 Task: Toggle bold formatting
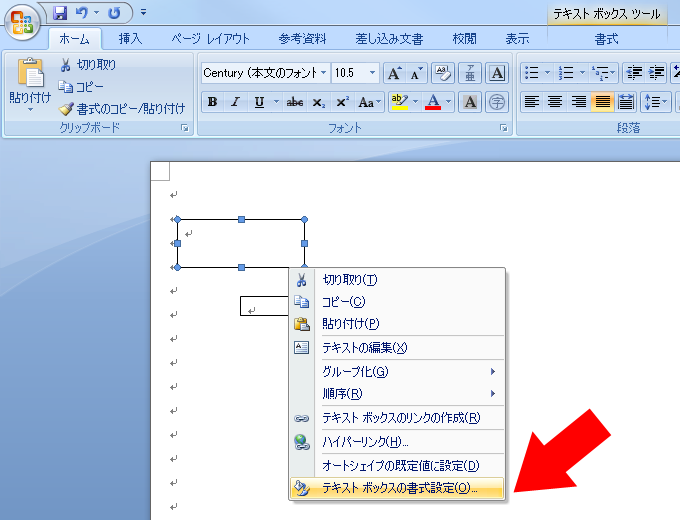point(212,102)
